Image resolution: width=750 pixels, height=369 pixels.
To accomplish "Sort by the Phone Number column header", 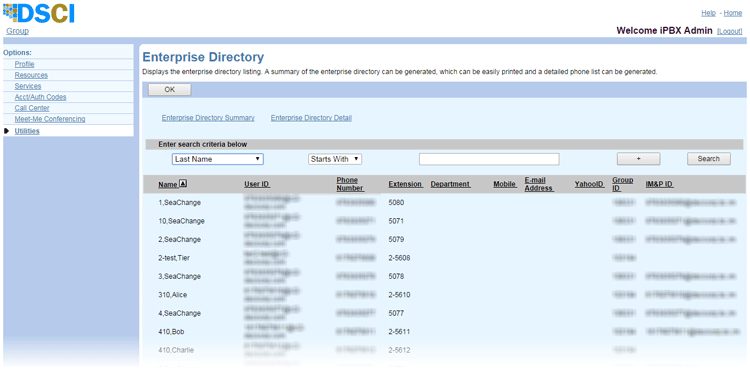I will [350, 184].
